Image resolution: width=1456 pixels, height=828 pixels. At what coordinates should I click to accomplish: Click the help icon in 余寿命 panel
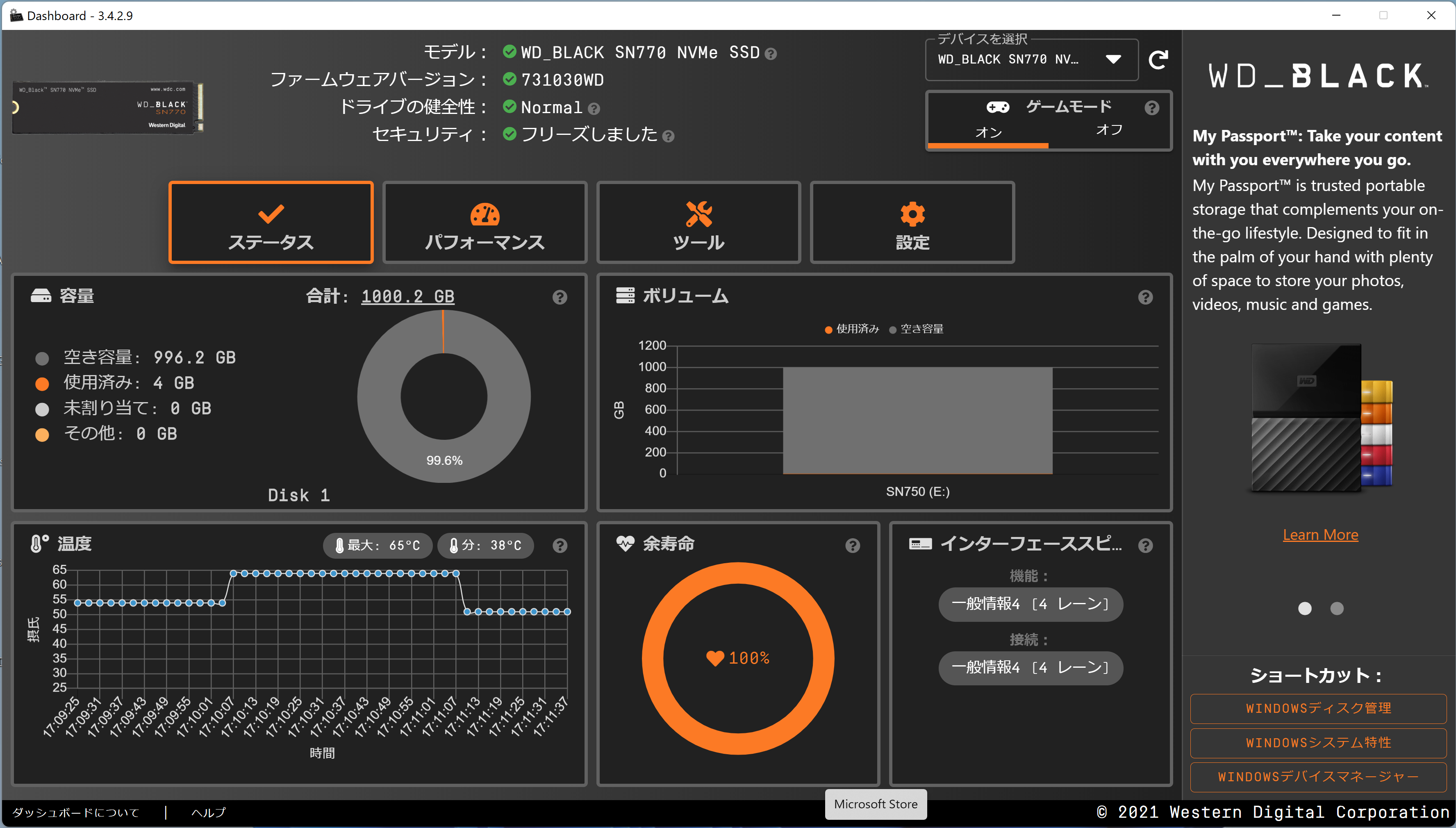pos(852,546)
